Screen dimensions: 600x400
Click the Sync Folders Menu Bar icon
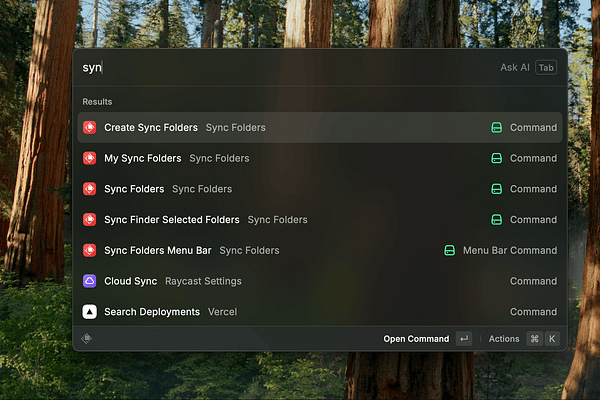coord(90,250)
